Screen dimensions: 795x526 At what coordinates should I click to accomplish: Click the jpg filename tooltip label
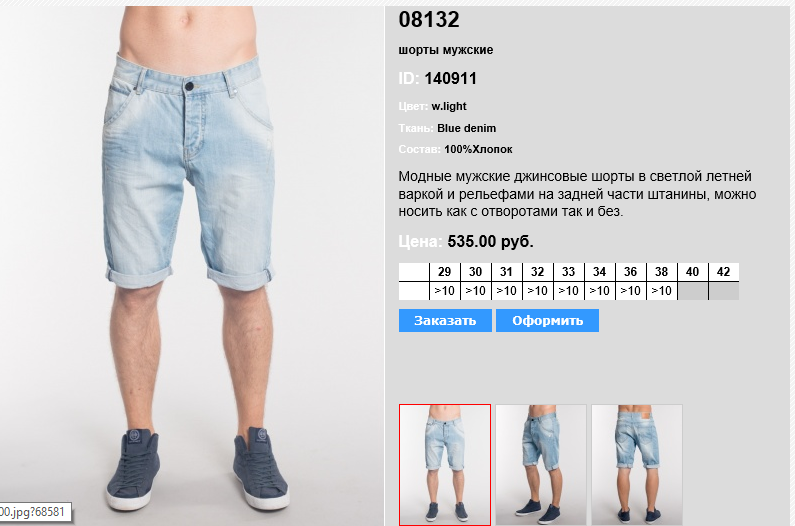tap(34, 512)
